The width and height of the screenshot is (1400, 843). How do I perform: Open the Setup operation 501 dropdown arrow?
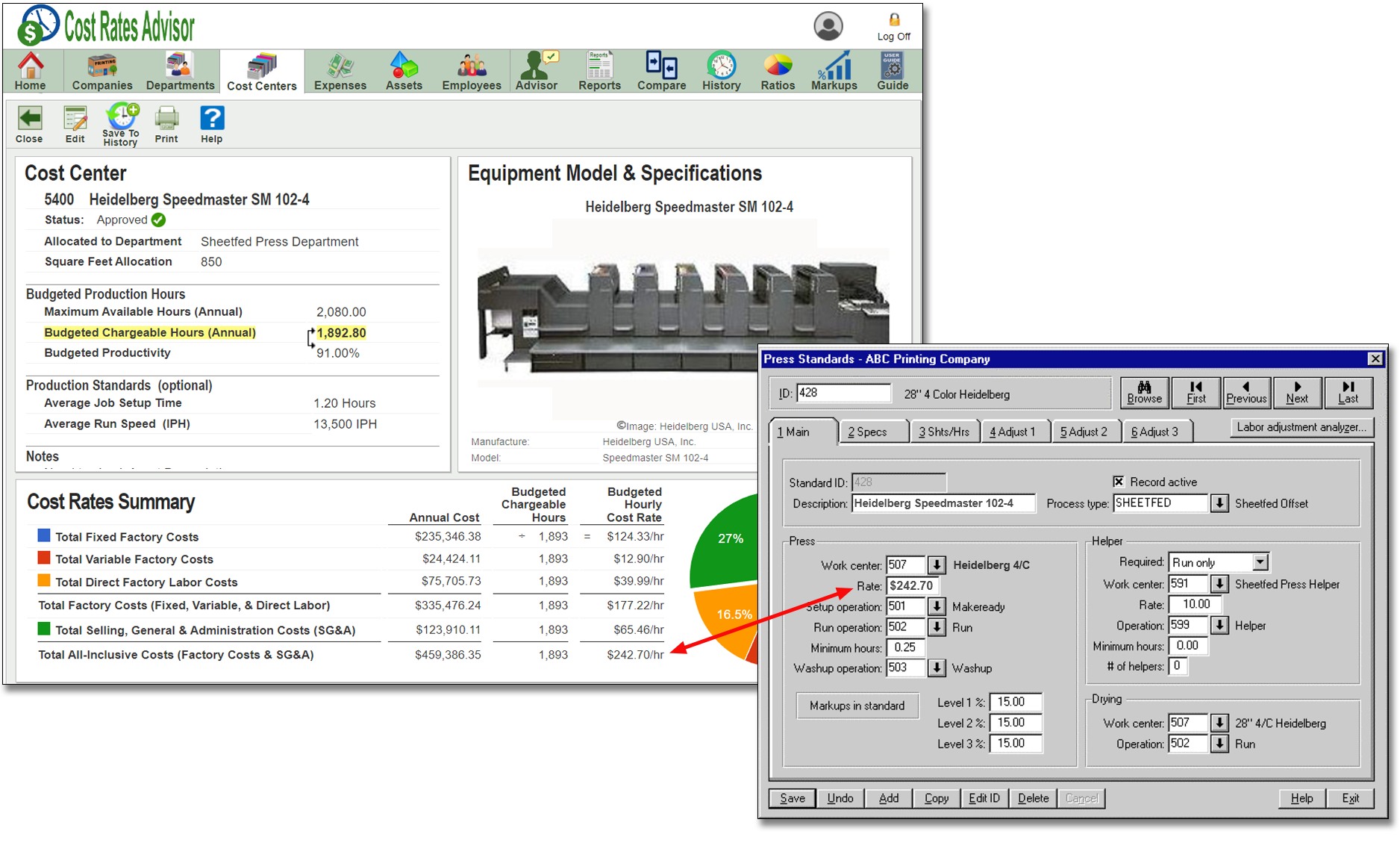[937, 606]
